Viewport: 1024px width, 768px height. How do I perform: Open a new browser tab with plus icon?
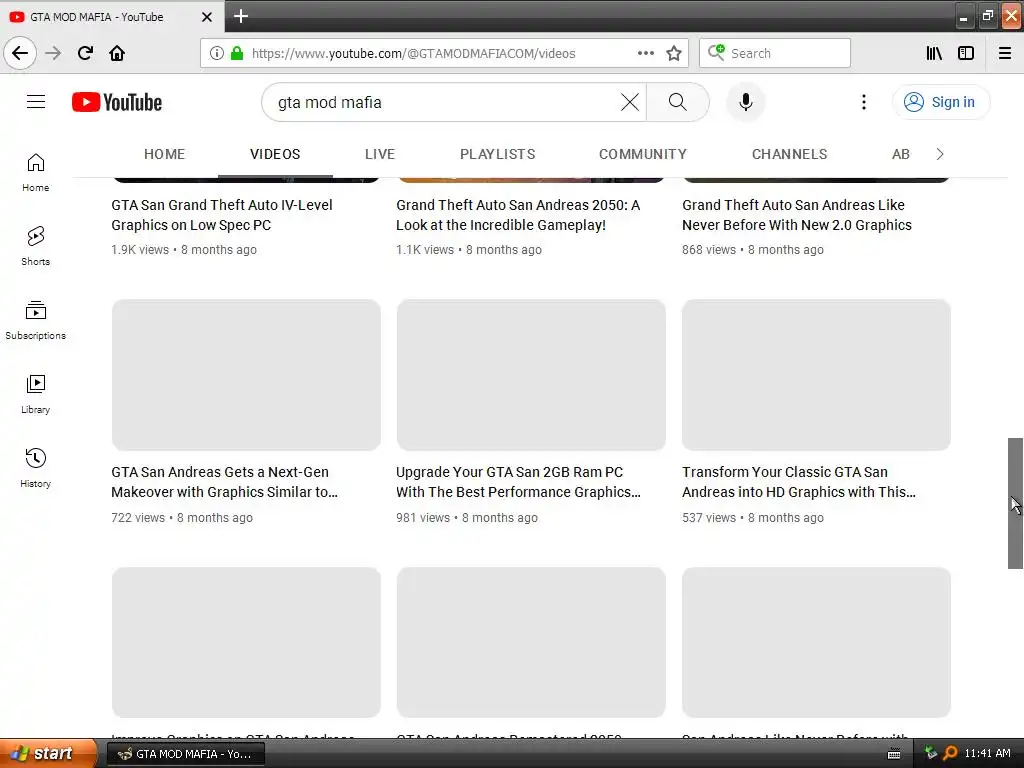click(x=241, y=16)
